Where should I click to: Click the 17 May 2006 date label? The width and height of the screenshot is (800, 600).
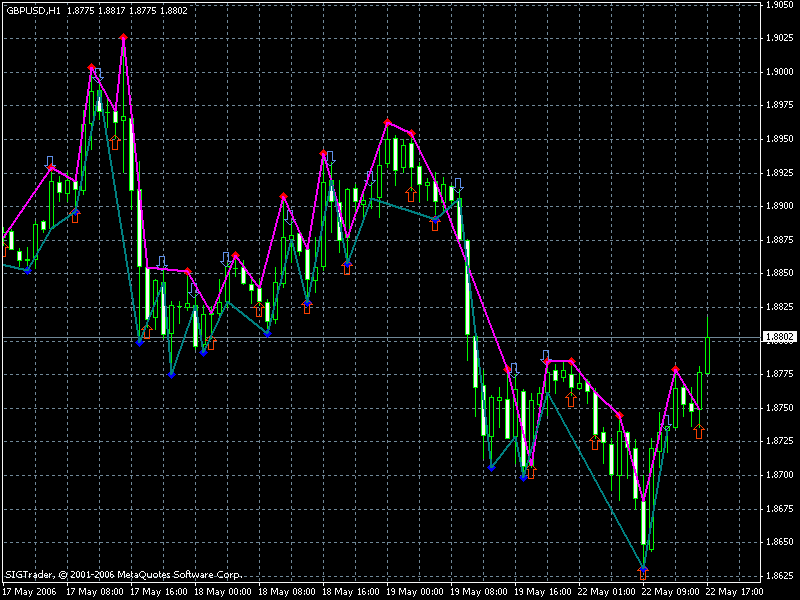click(x=30, y=592)
